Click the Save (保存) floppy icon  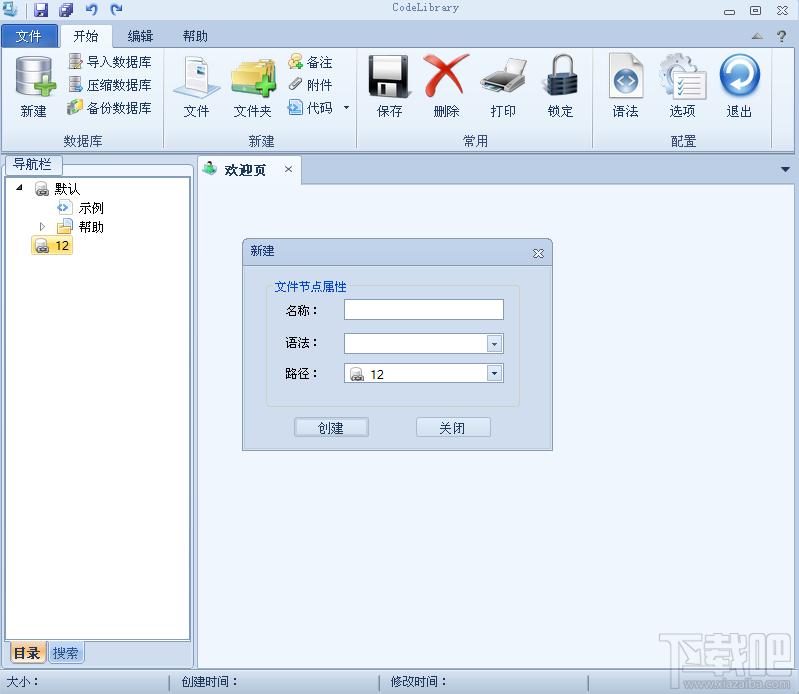[x=389, y=76]
